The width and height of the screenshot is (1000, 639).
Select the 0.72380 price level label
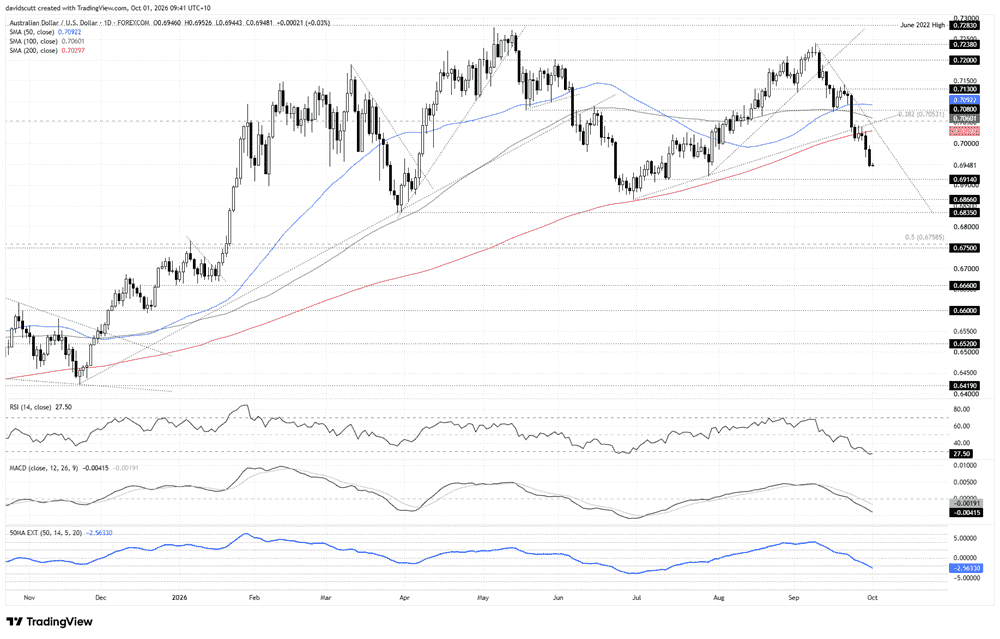[964, 45]
